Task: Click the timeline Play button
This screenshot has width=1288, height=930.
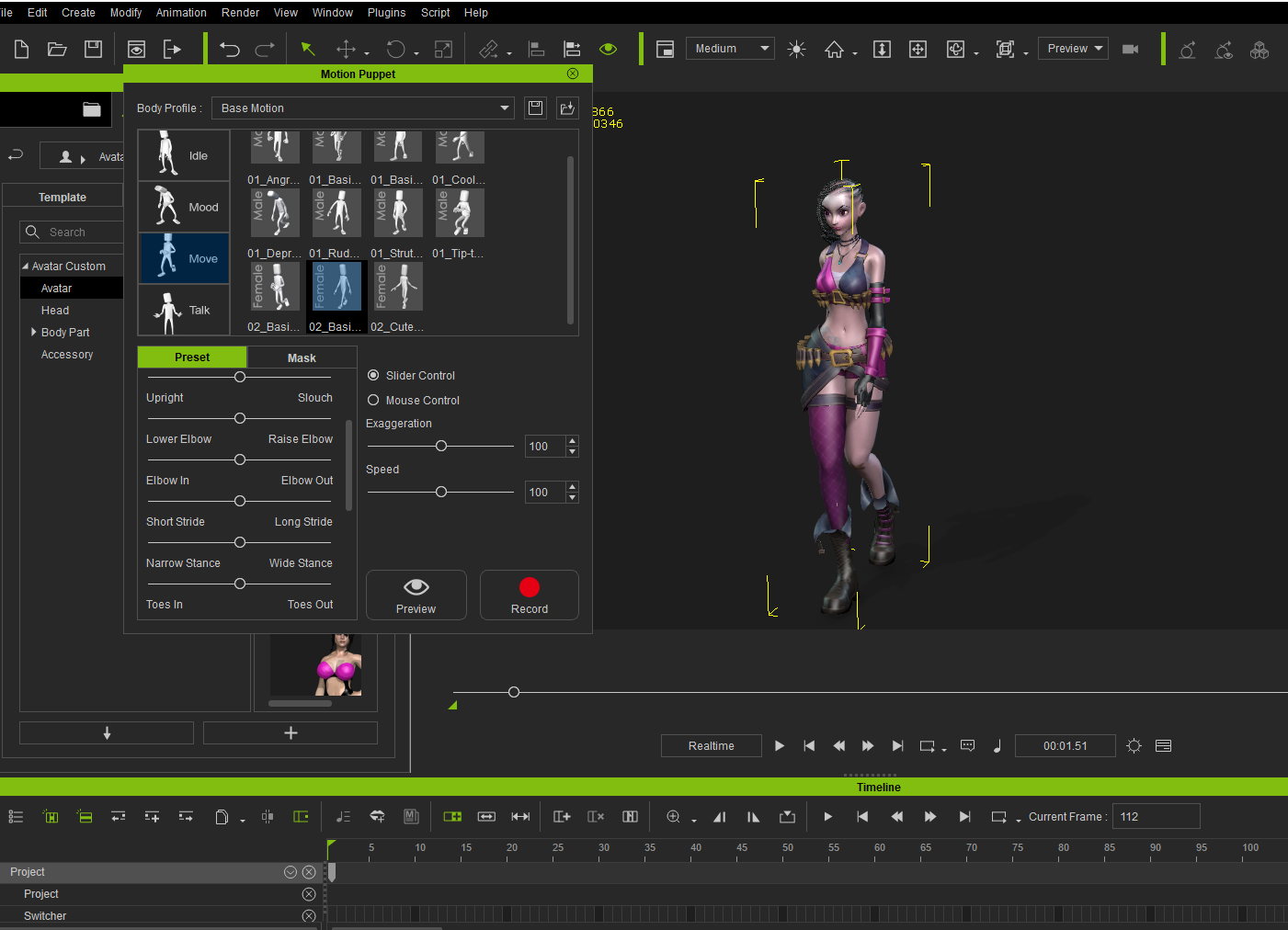Action: (x=827, y=817)
